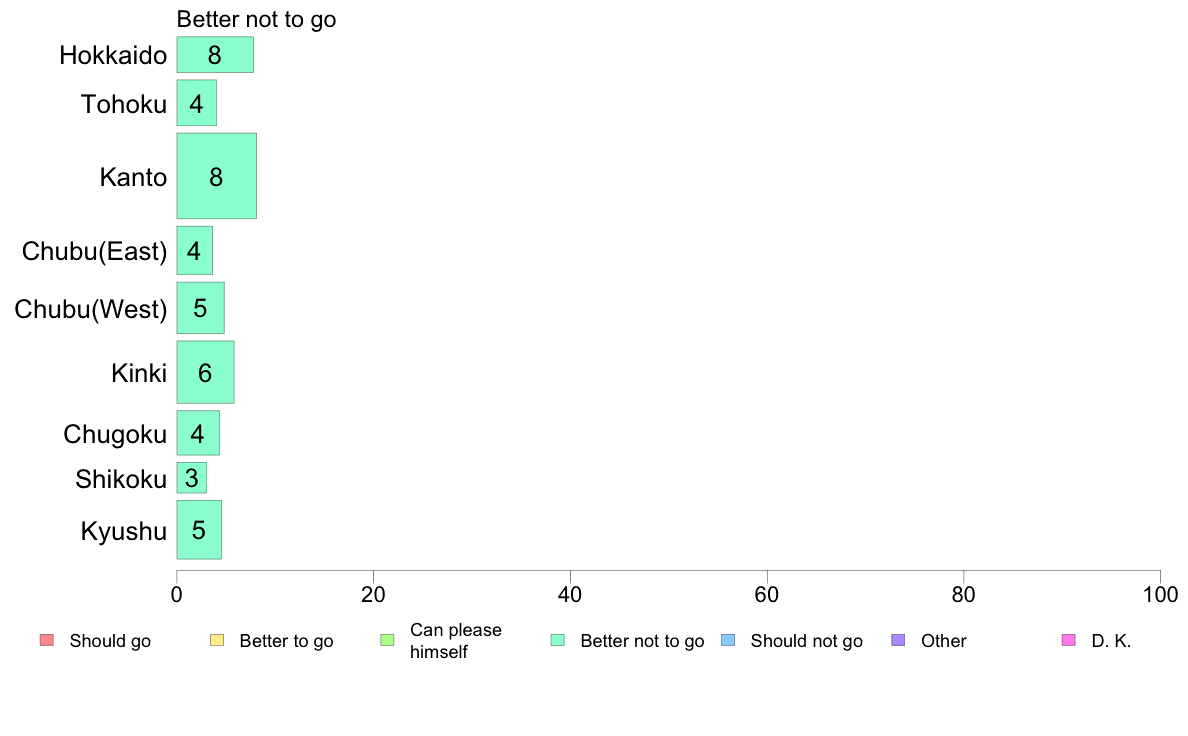This screenshot has height=736, width=1188.
Task: Click the Shikoku bar showing 3
Action: point(192,478)
